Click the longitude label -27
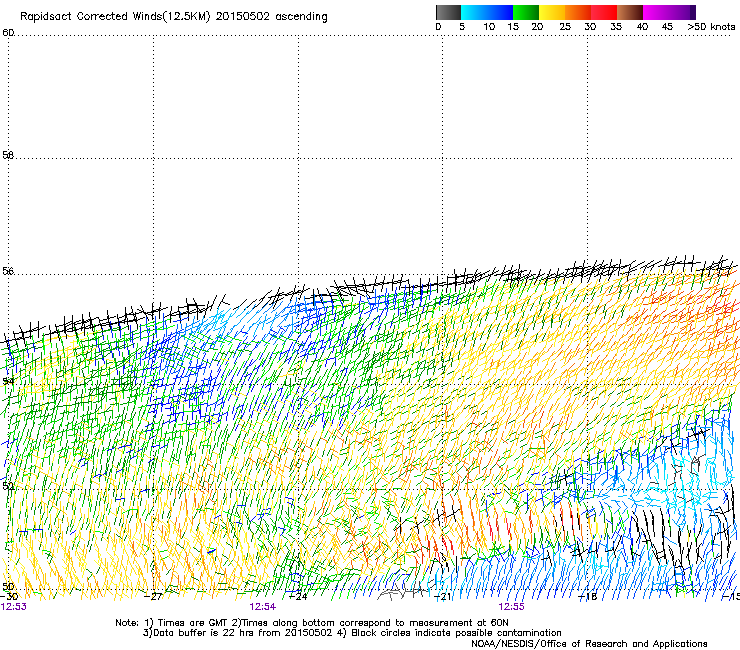This screenshot has width=740, height=650. (154, 596)
